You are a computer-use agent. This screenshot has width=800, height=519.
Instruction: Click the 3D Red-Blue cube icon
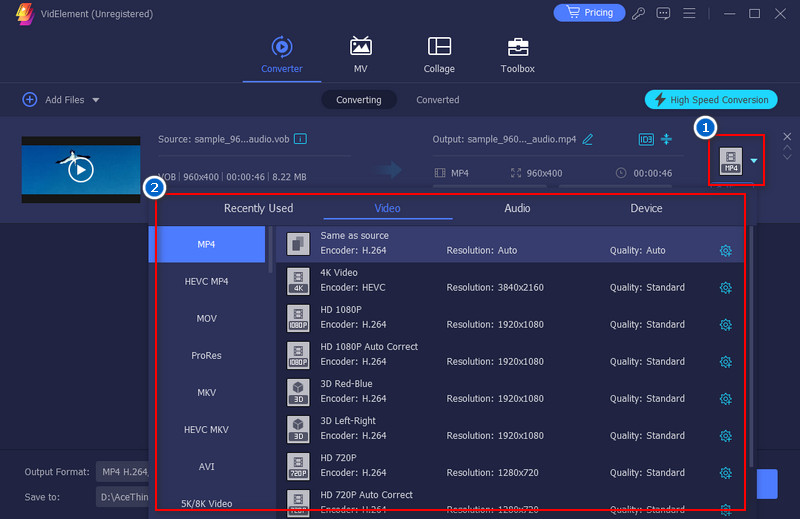point(298,392)
